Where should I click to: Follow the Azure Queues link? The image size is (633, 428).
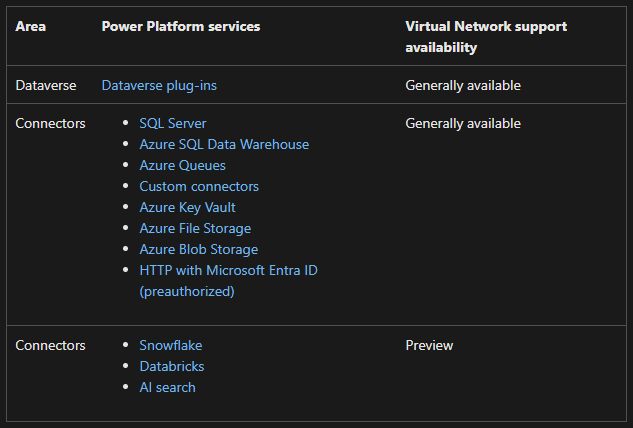[x=182, y=165]
